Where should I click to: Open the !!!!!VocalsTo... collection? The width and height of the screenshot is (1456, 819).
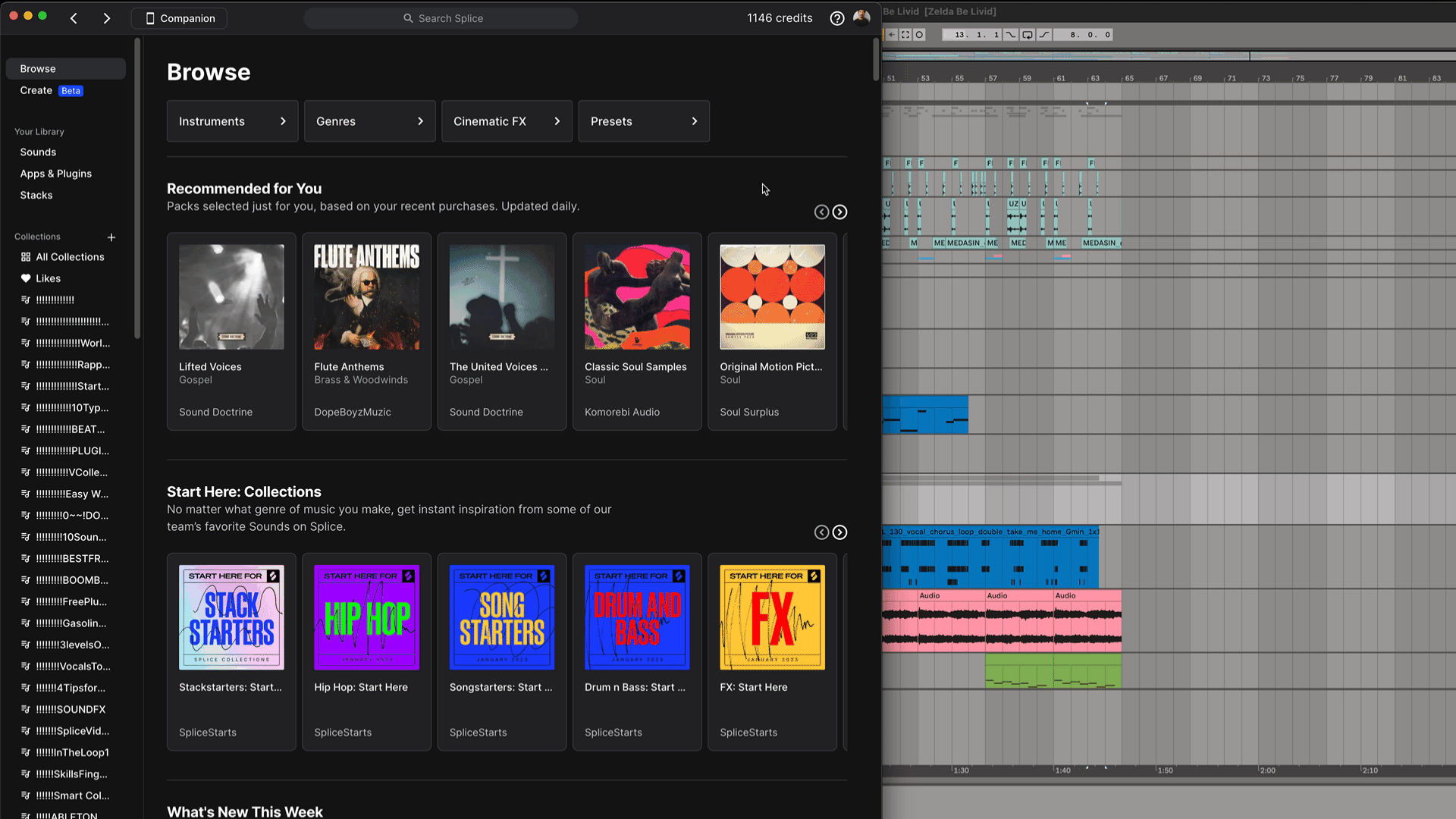pos(65,667)
